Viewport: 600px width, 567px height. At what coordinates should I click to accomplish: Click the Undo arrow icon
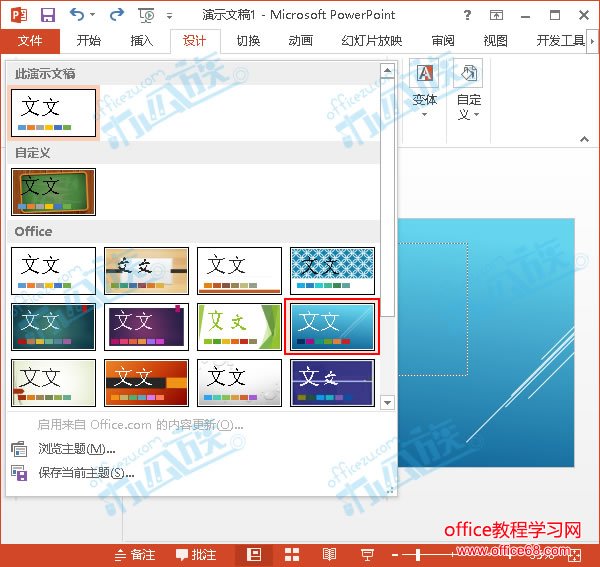pos(77,15)
